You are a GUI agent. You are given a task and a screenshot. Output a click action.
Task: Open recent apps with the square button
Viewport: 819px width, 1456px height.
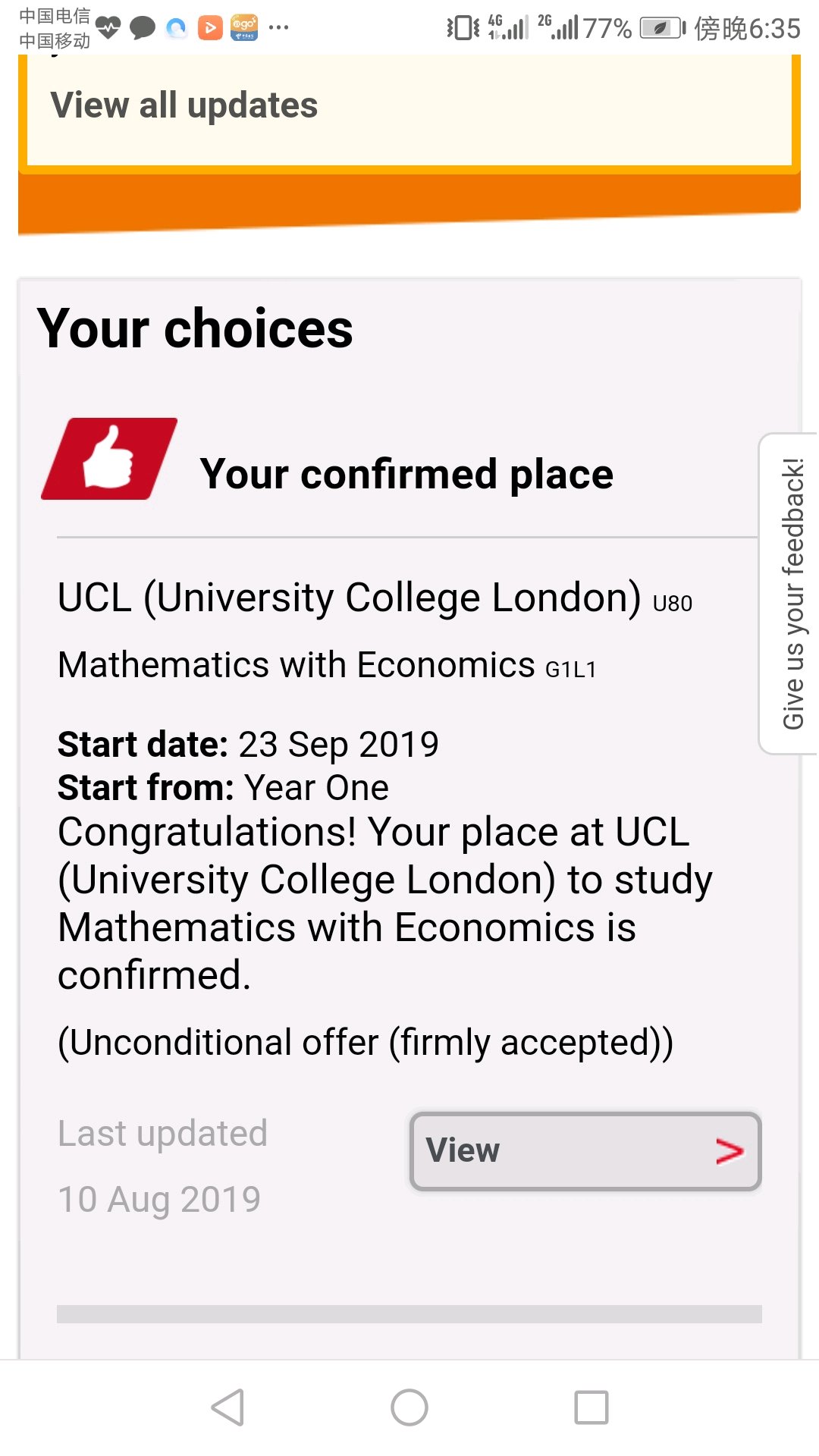[x=591, y=1407]
